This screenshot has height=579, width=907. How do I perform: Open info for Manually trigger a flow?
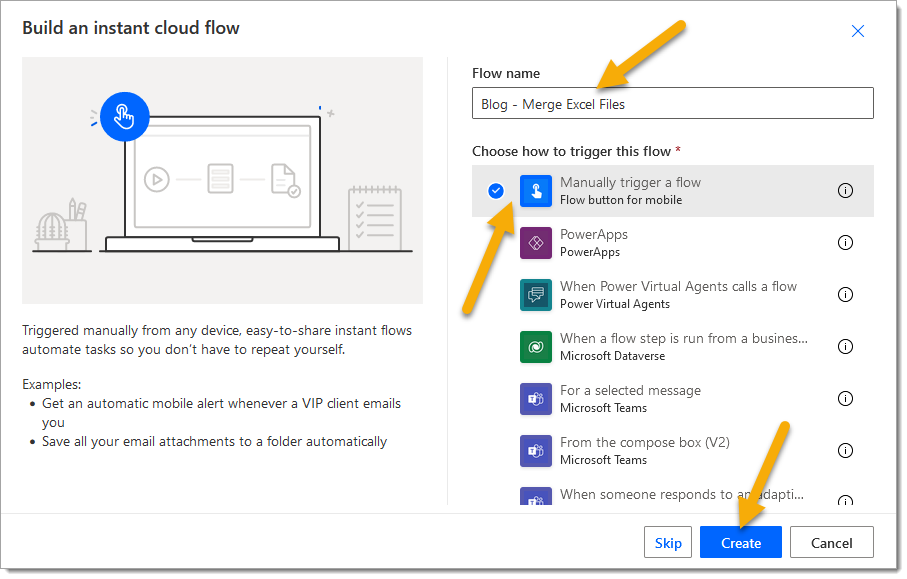click(x=845, y=190)
